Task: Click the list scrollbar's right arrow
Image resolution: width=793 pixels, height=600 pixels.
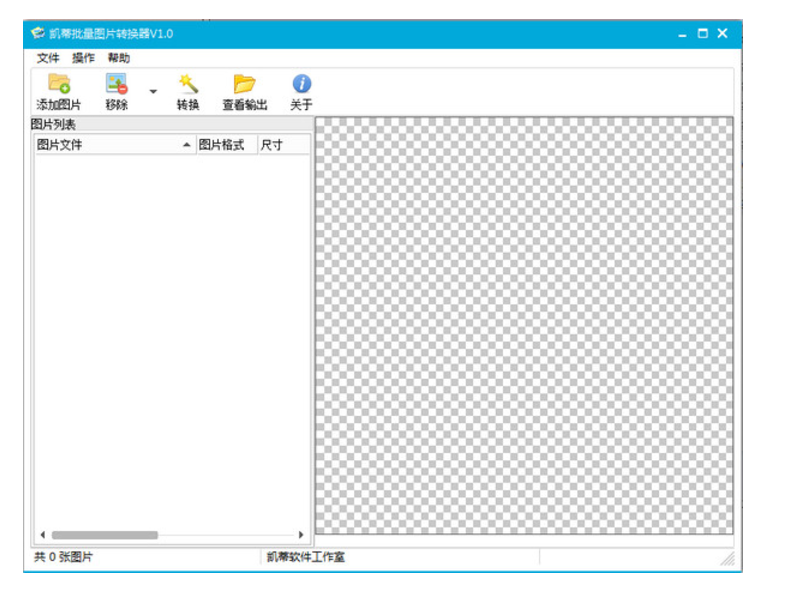Action: click(302, 535)
